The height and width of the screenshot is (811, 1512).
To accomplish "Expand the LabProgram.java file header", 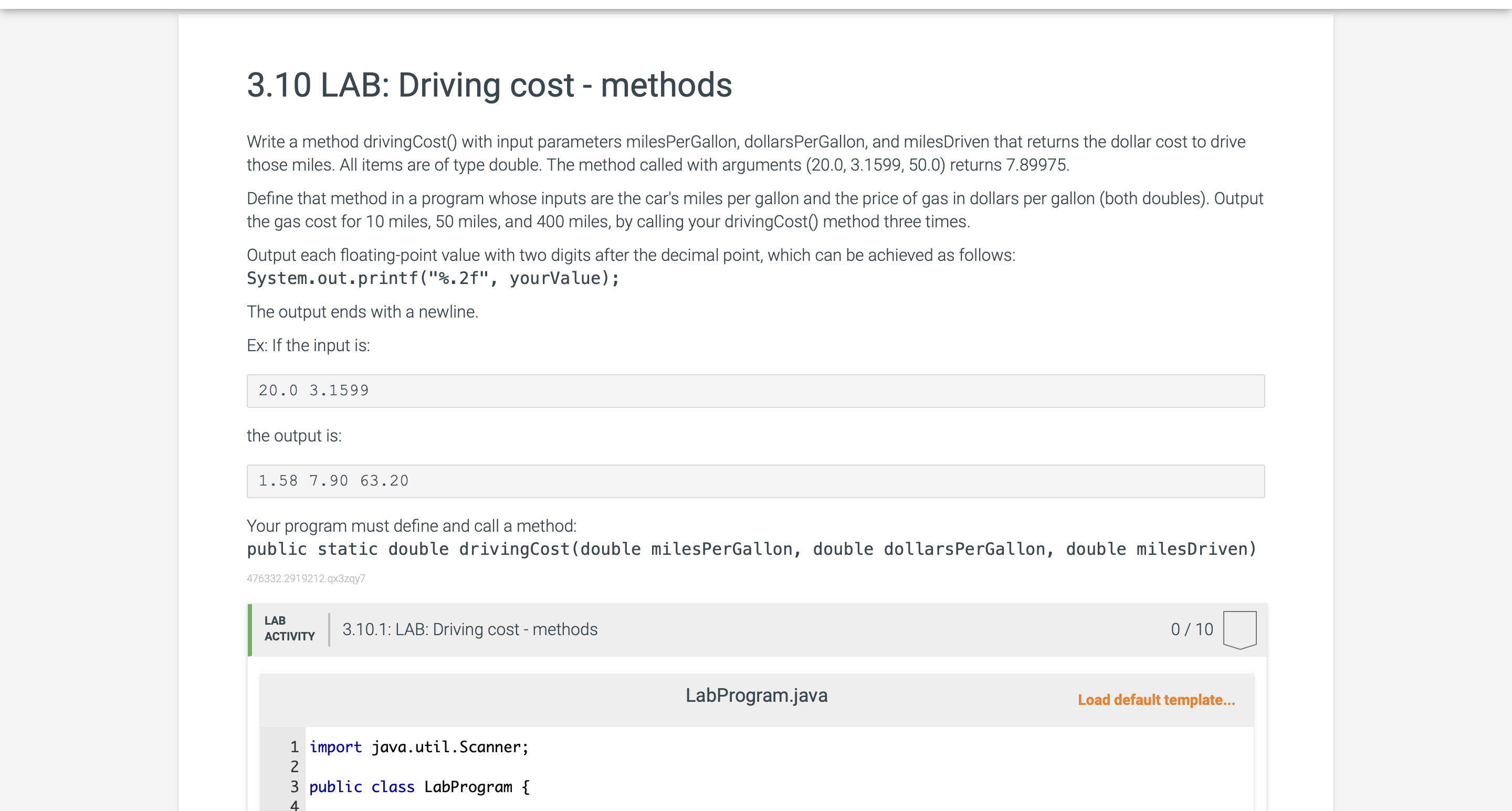I will coord(756,695).
